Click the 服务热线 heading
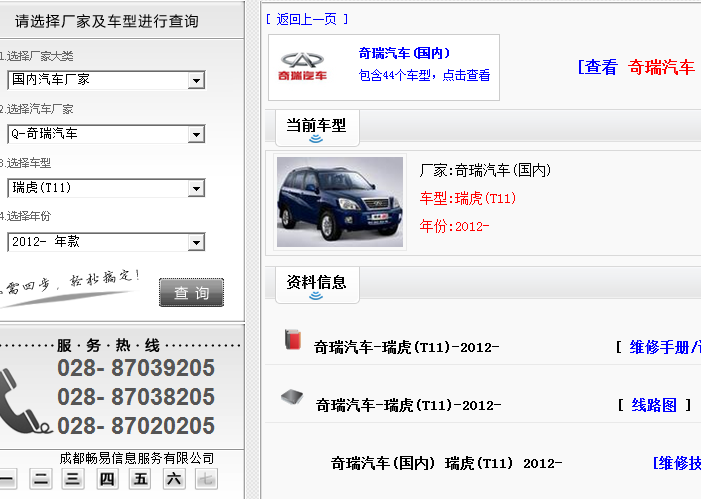 point(108,345)
